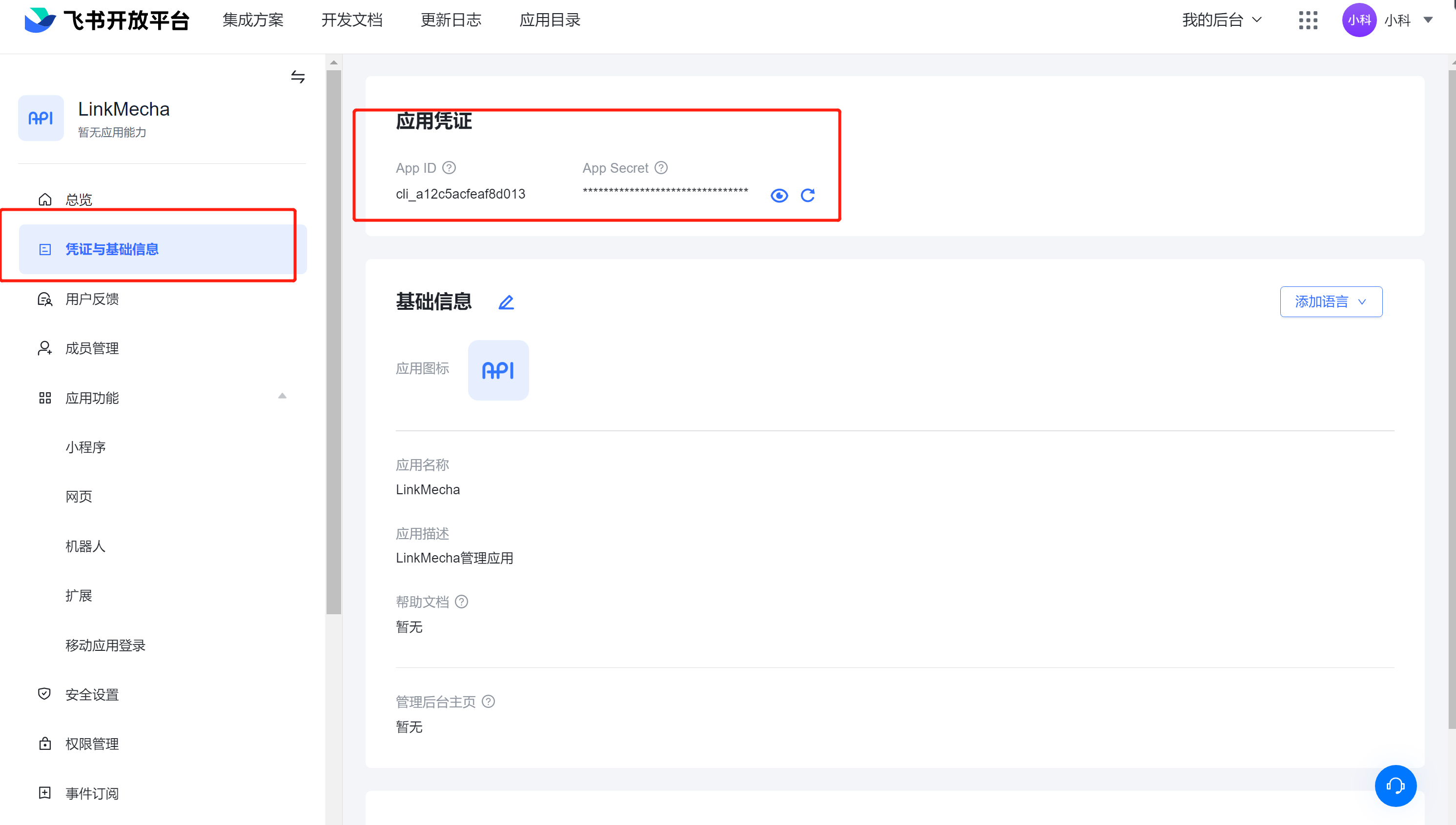Click the Feishu Open Platform logo
The image size is (1456, 825).
[x=106, y=20]
